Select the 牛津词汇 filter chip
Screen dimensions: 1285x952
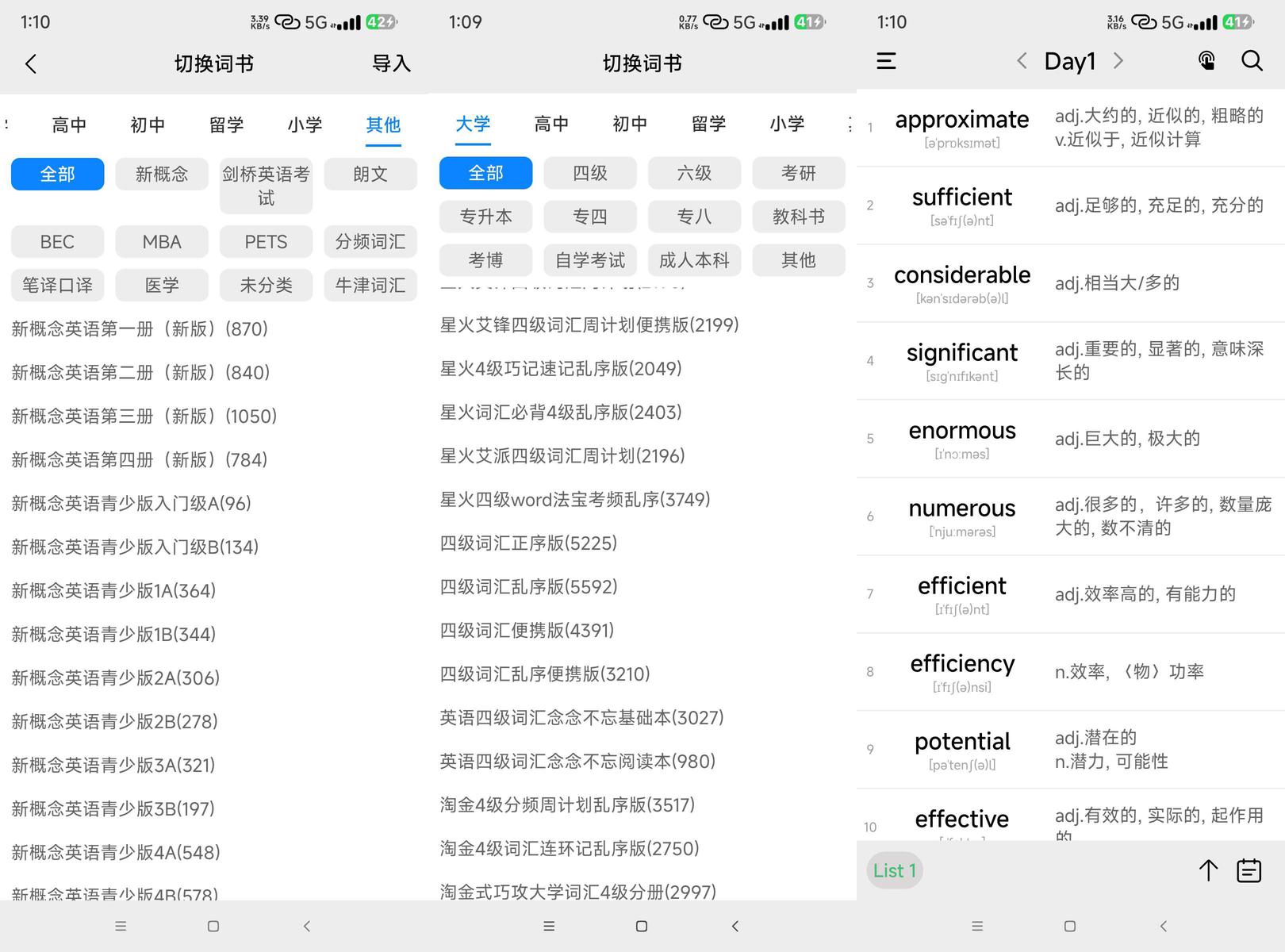click(x=370, y=285)
